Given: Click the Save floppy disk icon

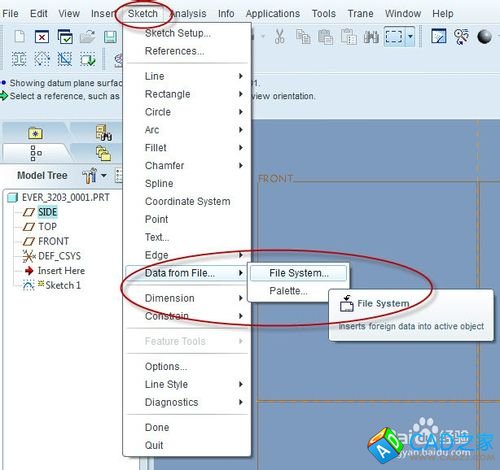Looking at the screenshot, I should point(110,37).
